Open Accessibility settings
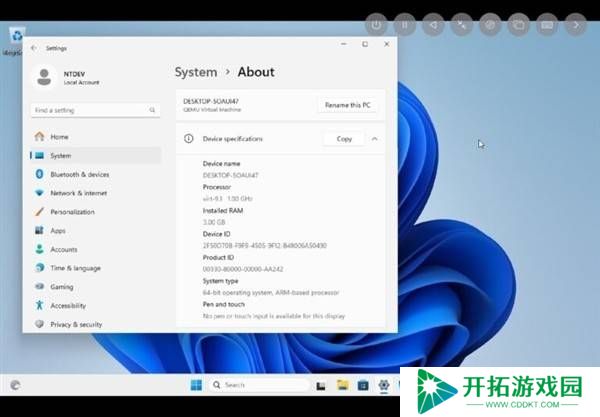The image size is (600, 417). (x=95, y=305)
